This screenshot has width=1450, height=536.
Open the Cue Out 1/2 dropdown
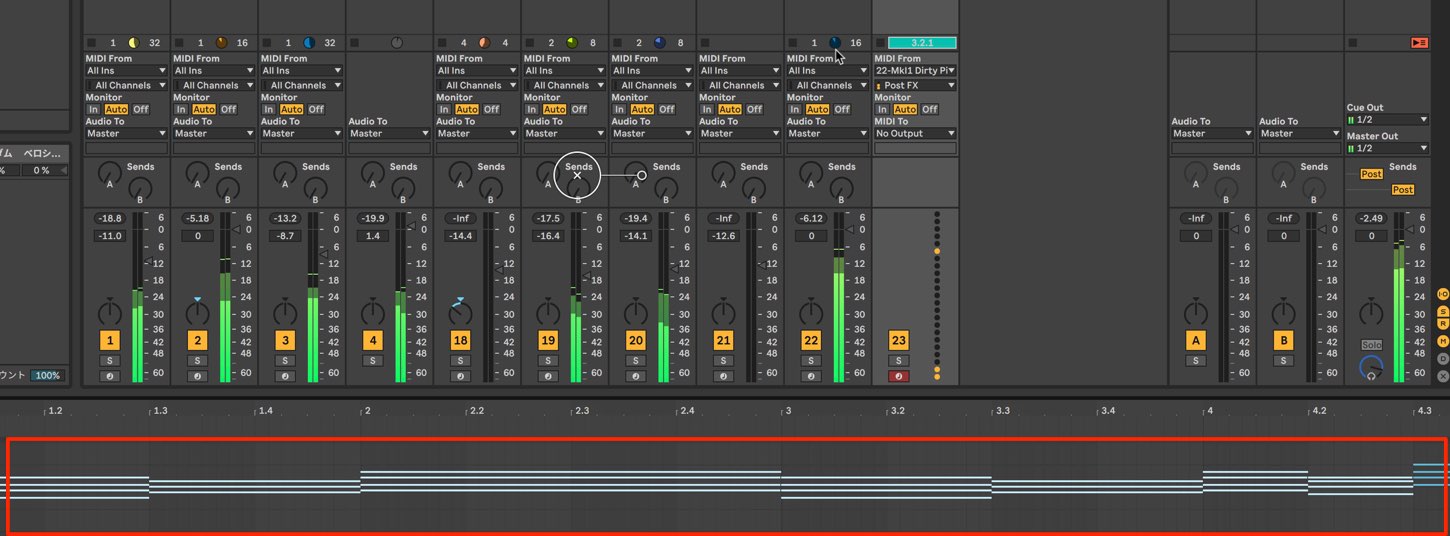tap(1387, 119)
